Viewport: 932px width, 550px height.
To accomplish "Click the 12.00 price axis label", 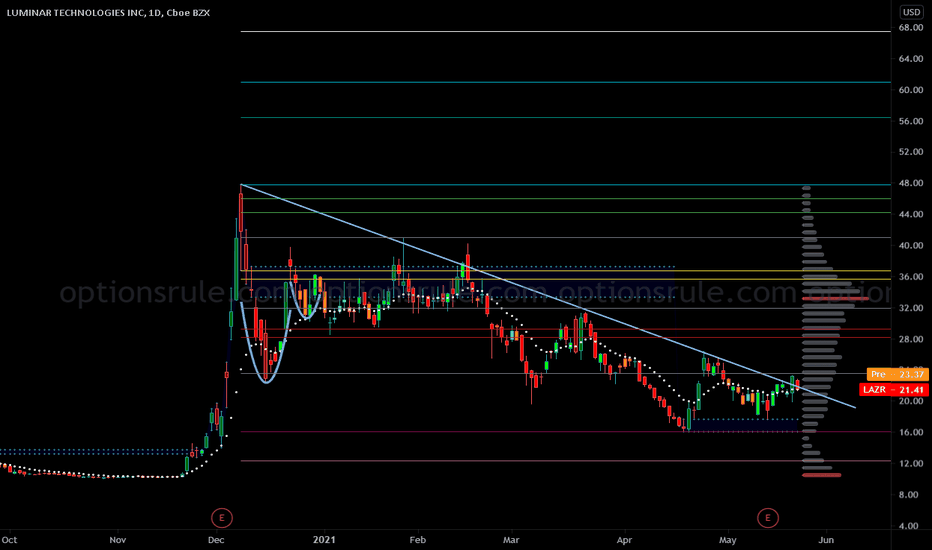I will (x=911, y=463).
